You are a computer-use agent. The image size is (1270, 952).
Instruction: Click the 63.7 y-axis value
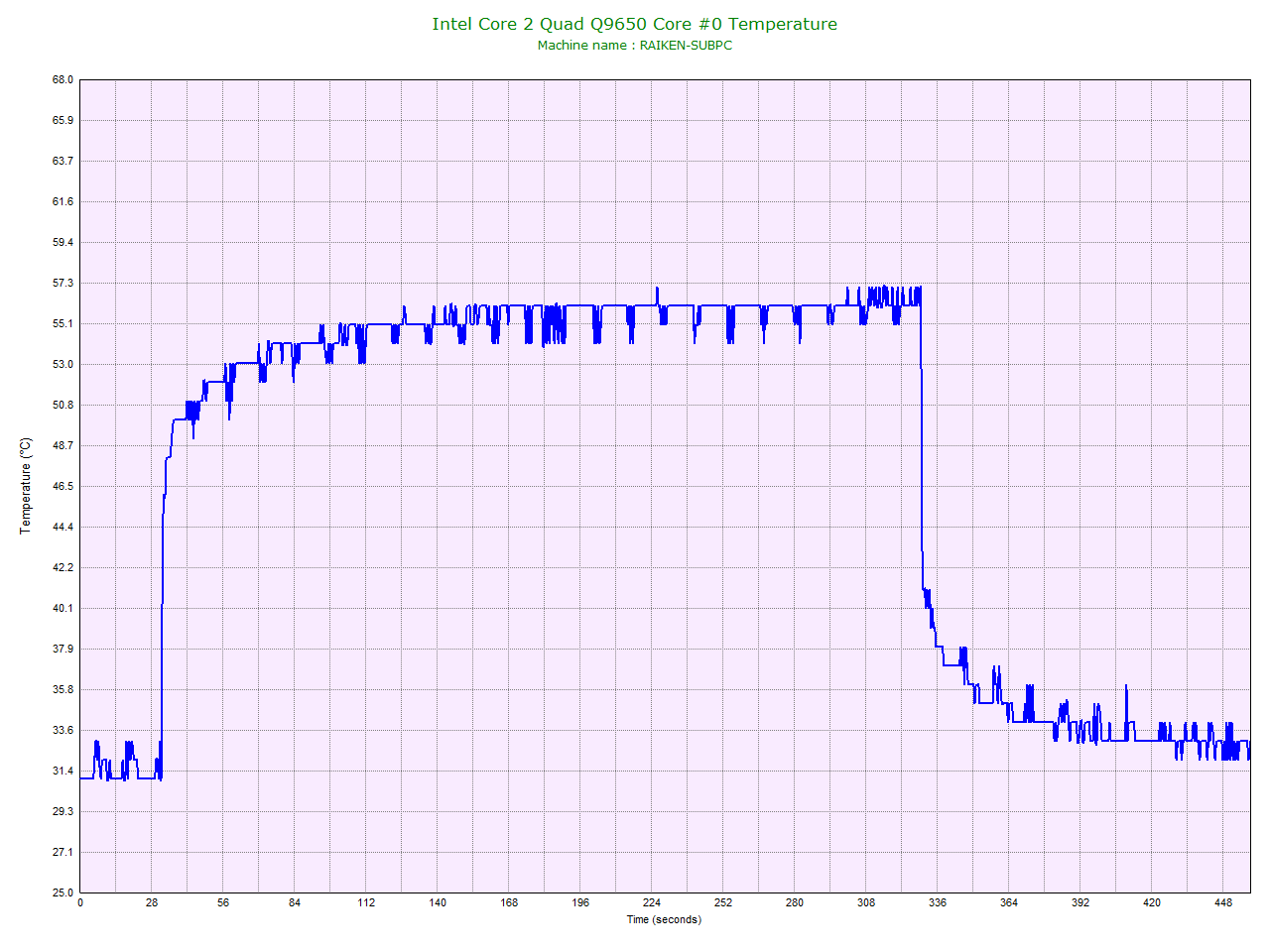click(x=63, y=161)
